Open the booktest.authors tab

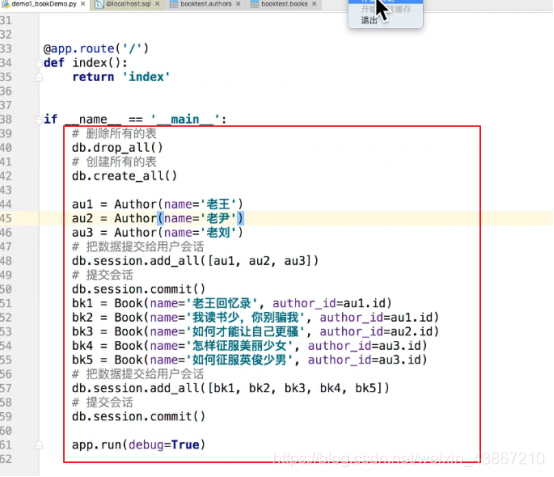pyautogui.click(x=206, y=4)
